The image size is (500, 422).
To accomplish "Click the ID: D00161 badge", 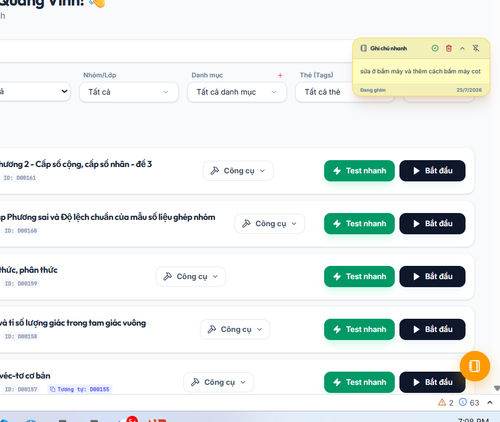I will [x=20, y=178].
